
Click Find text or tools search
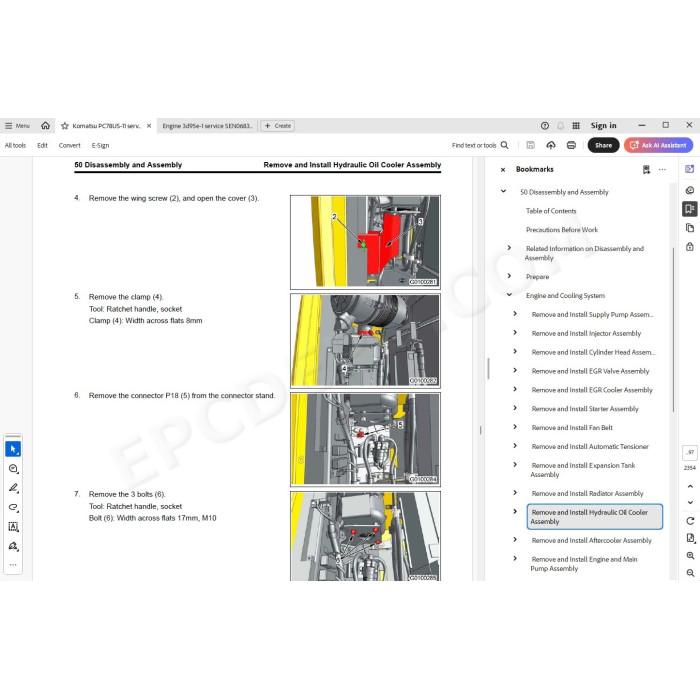click(480, 145)
